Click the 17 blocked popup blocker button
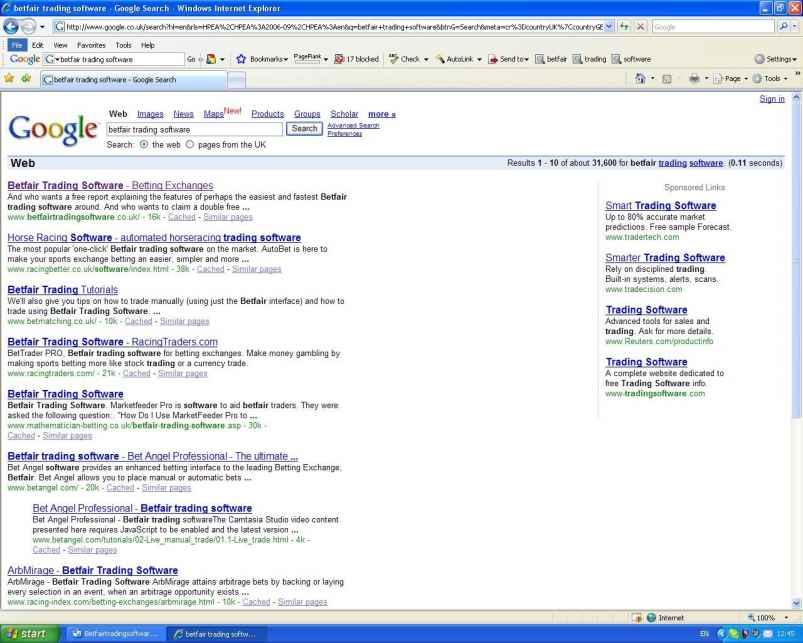Screen dimensions: 803x643 tap(356, 59)
